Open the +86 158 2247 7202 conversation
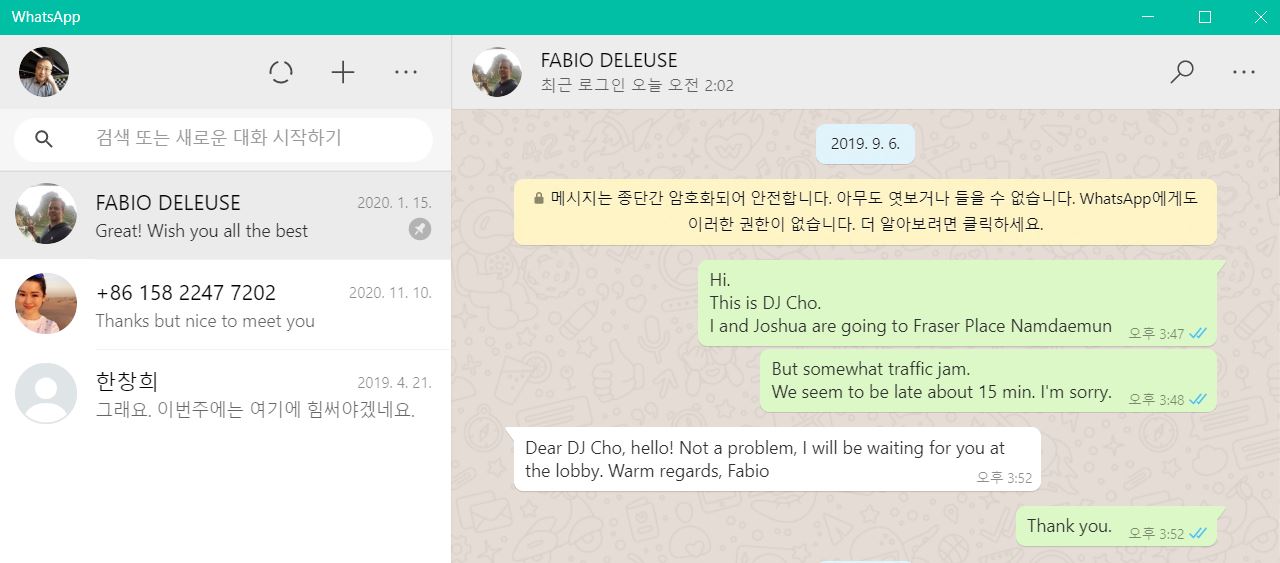 point(225,305)
